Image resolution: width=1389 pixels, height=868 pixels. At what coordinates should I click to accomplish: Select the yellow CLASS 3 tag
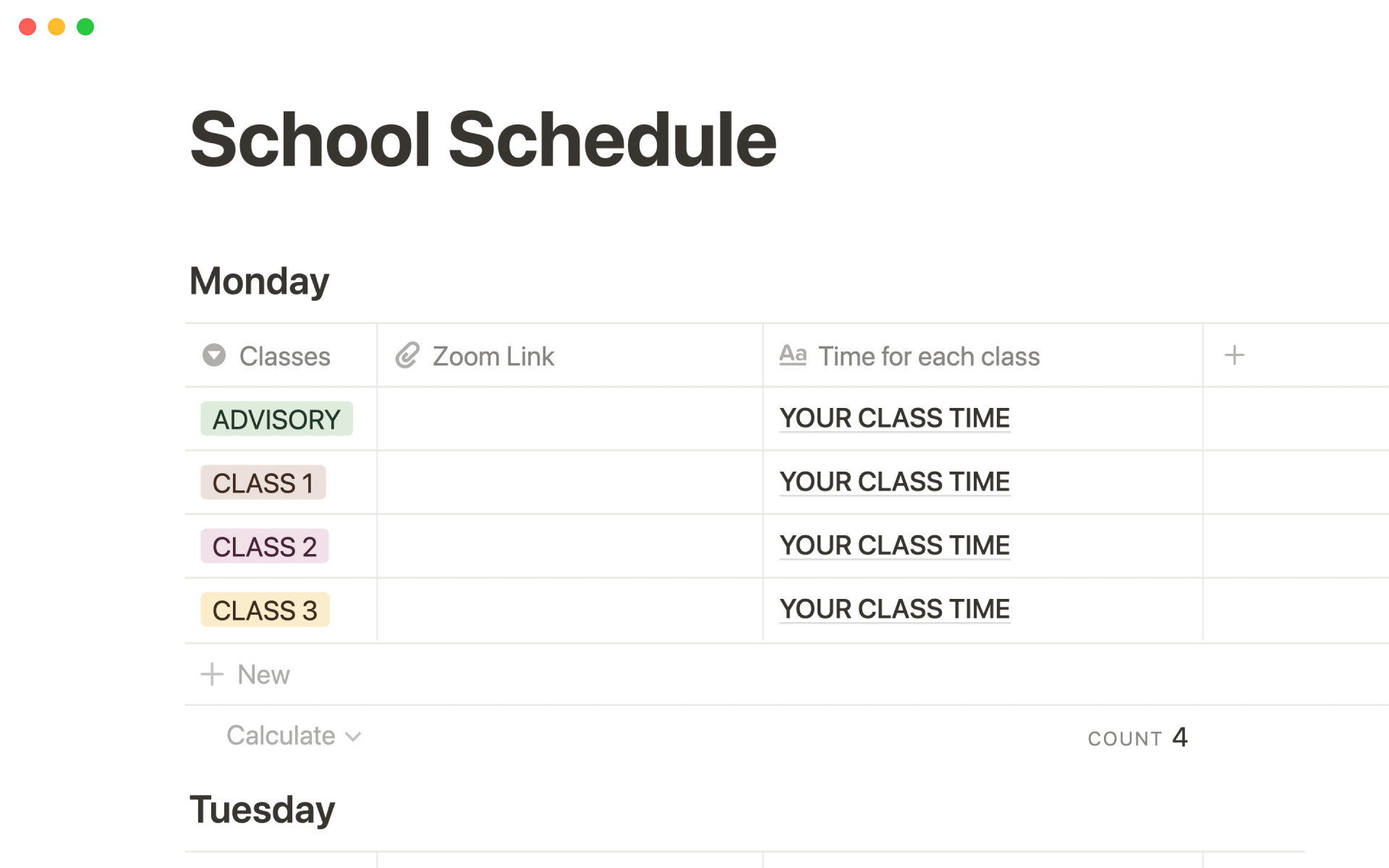coord(265,610)
